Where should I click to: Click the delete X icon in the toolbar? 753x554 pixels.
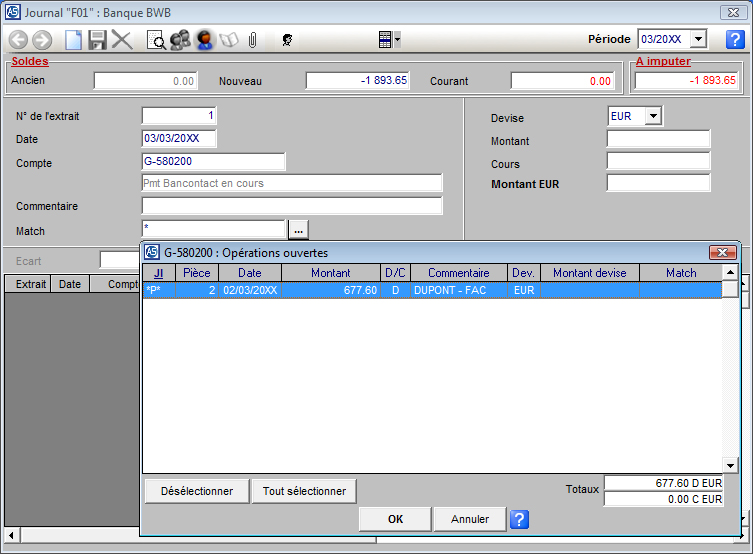point(122,40)
